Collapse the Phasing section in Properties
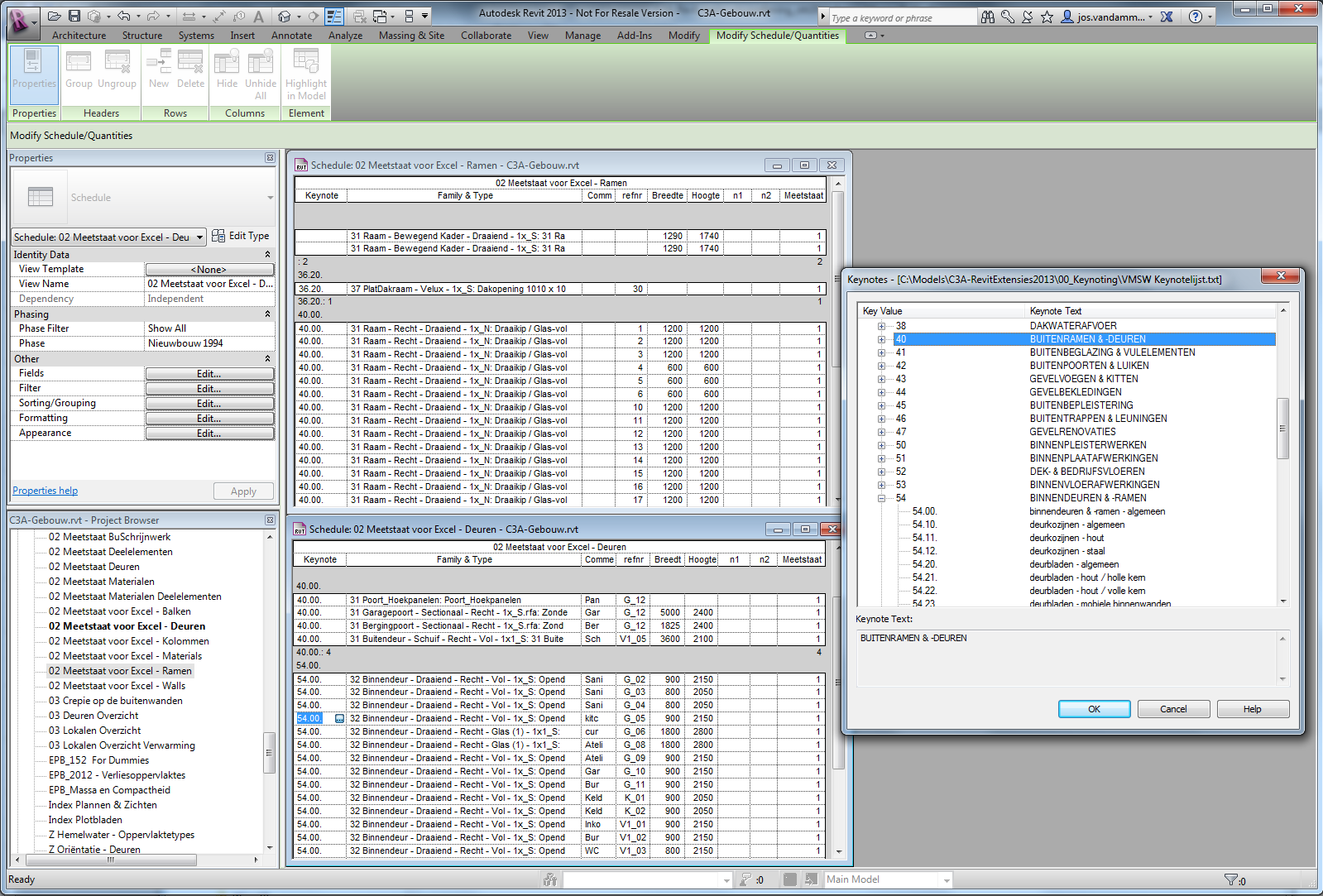 point(267,314)
